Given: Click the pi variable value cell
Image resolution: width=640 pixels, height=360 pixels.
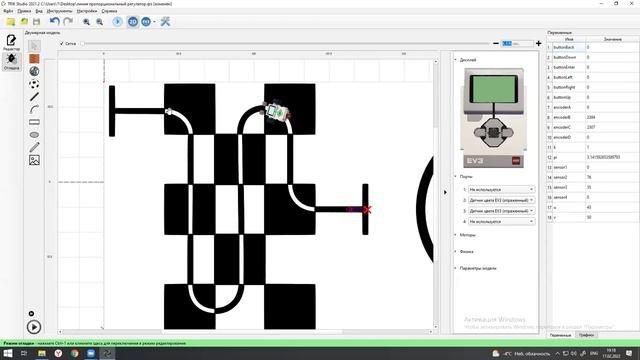Looking at the screenshot, I should click(612, 157).
